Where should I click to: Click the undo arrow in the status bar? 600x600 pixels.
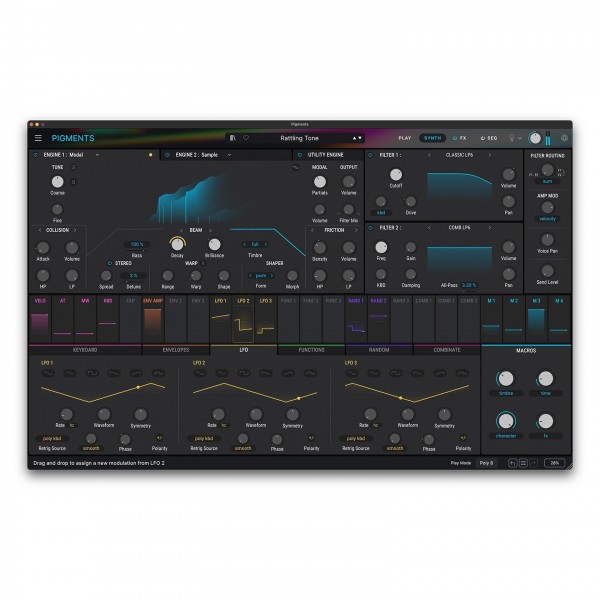[x=512, y=463]
